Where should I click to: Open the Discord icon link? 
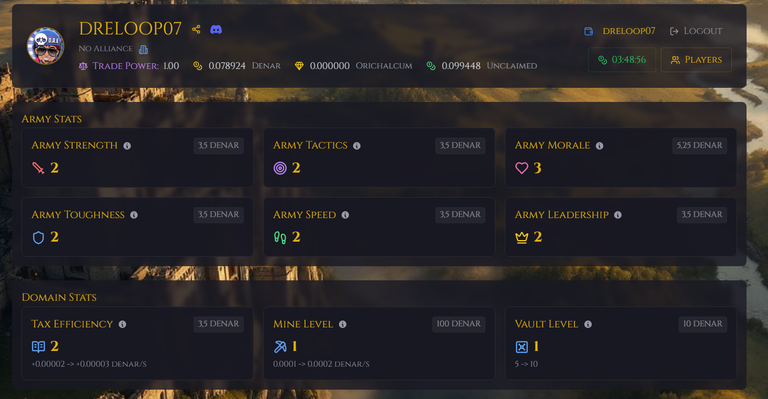216,29
